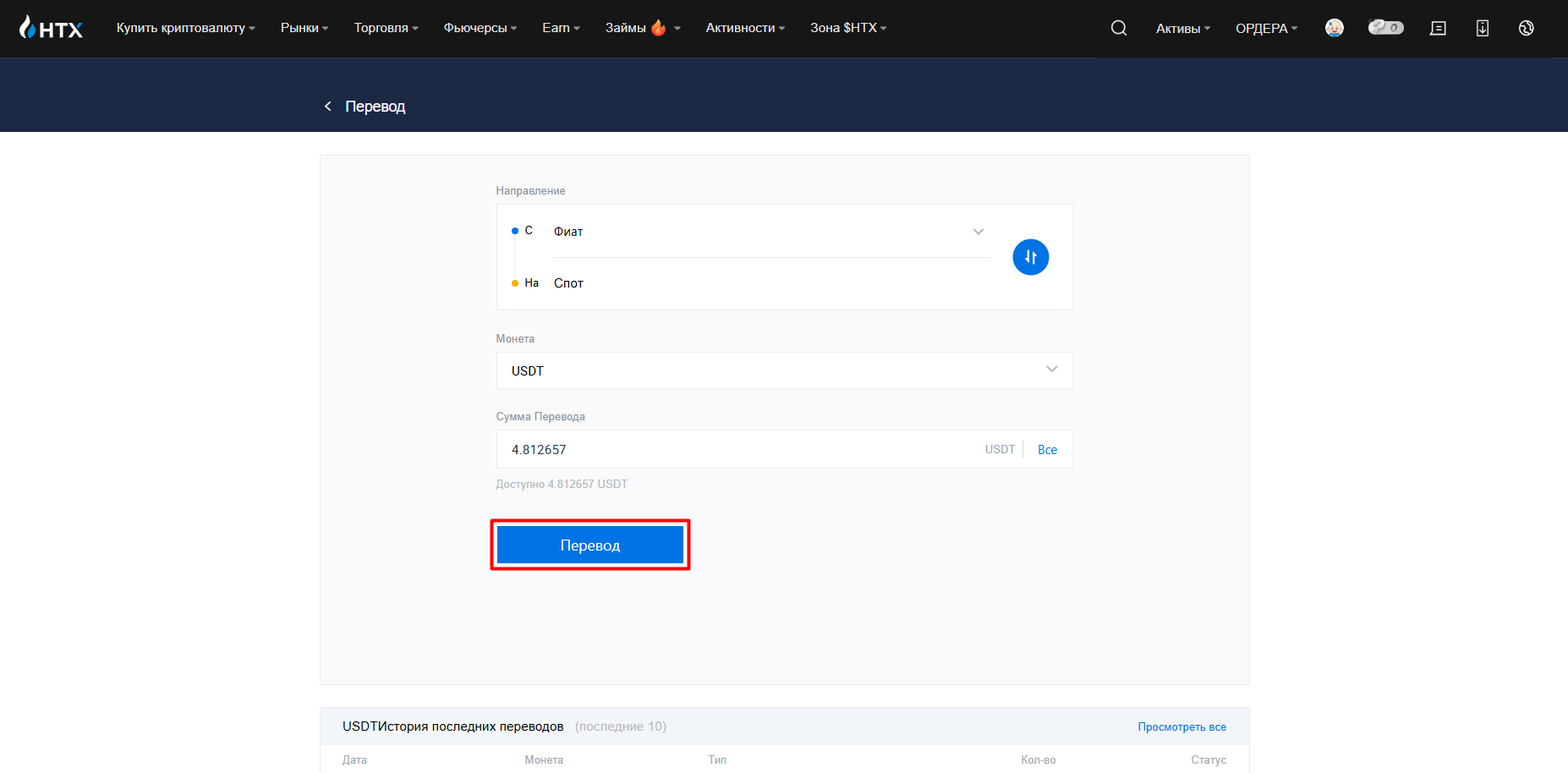This screenshot has width=1568, height=773.
Task: Open the Зона $HTX menu
Action: (x=848, y=28)
